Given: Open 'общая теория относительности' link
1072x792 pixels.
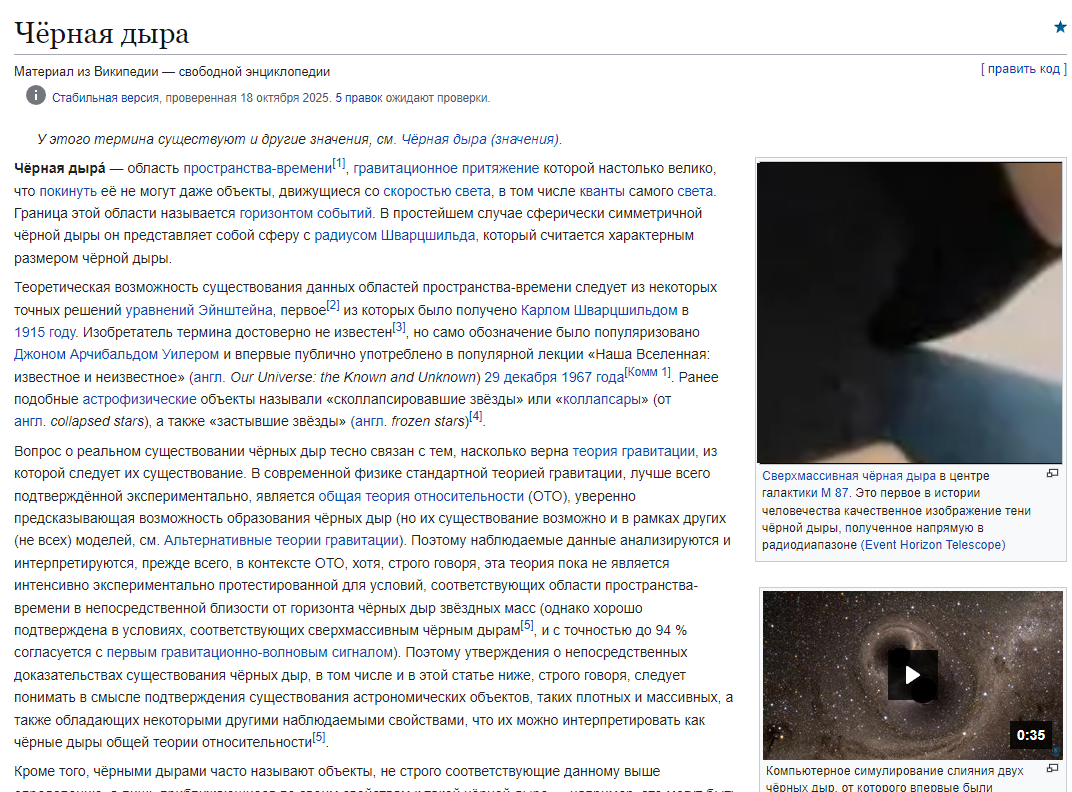Looking at the screenshot, I should point(421,496).
